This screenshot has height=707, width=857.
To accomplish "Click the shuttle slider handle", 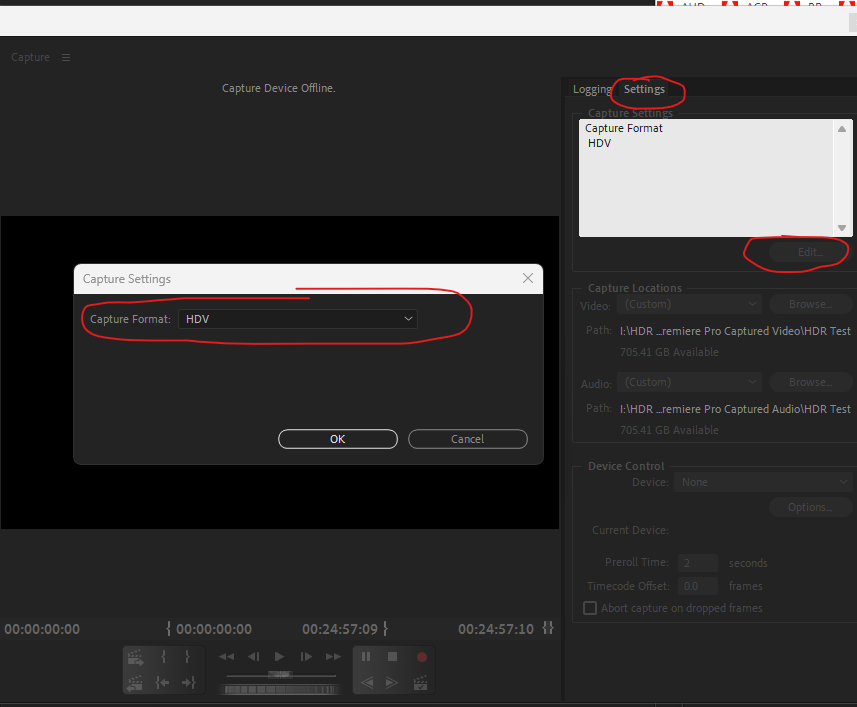I will click(280, 675).
